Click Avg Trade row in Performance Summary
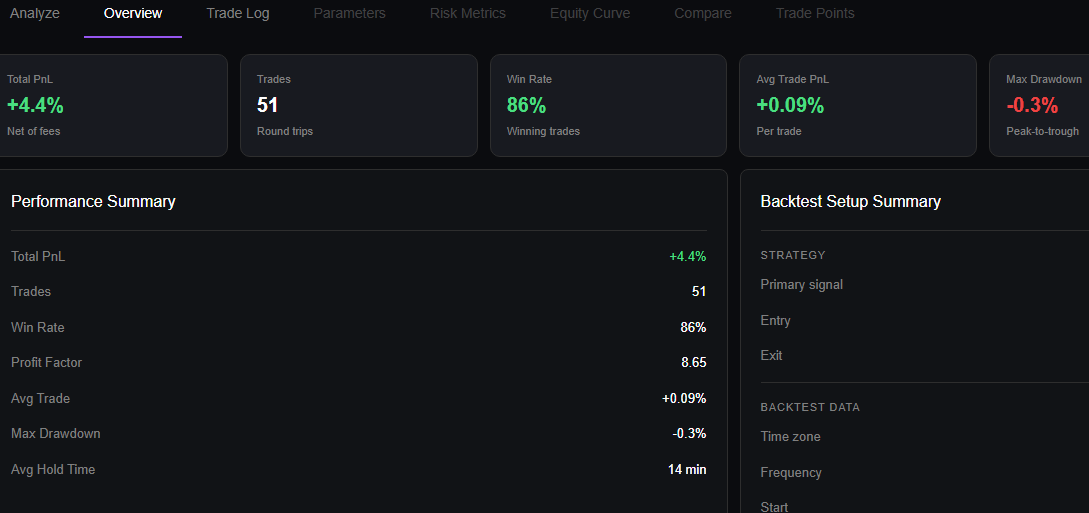 358,398
